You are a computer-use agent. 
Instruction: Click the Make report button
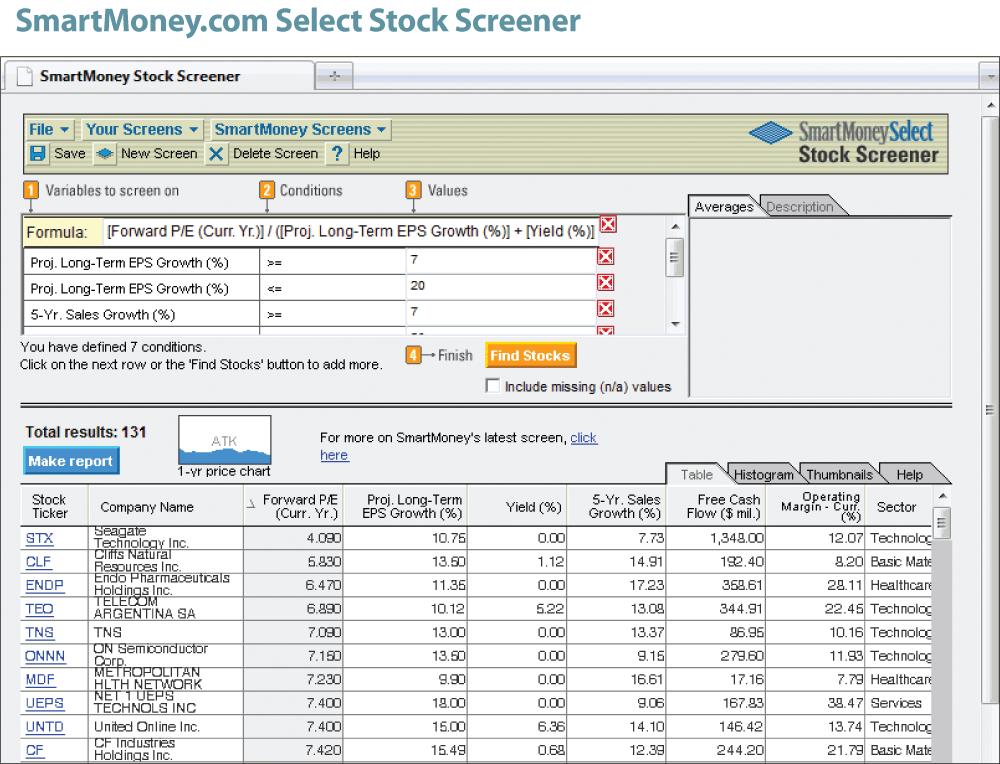pos(71,460)
